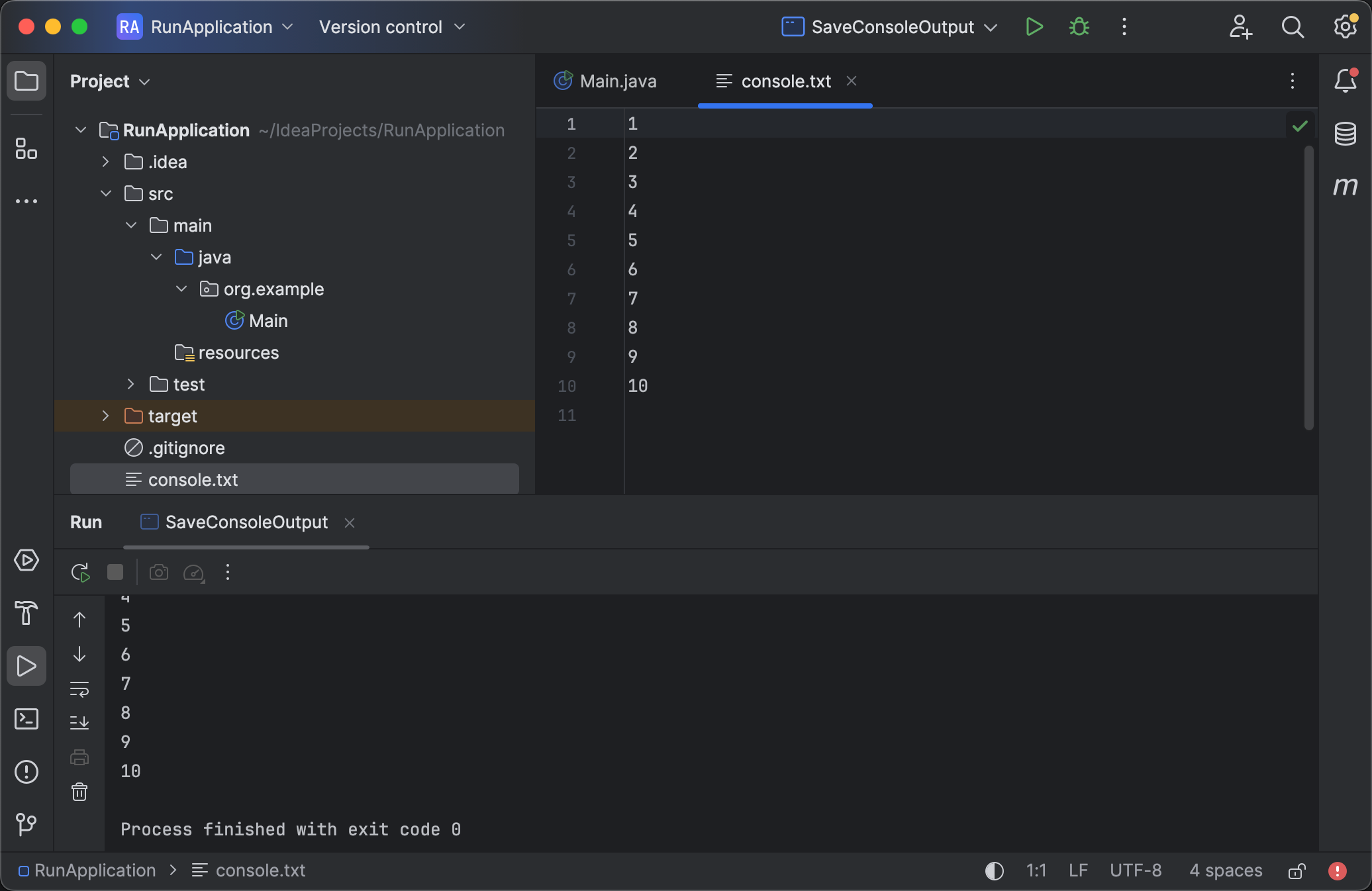Enable scroll to end in console
This screenshot has width=1372, height=891.
point(79,722)
